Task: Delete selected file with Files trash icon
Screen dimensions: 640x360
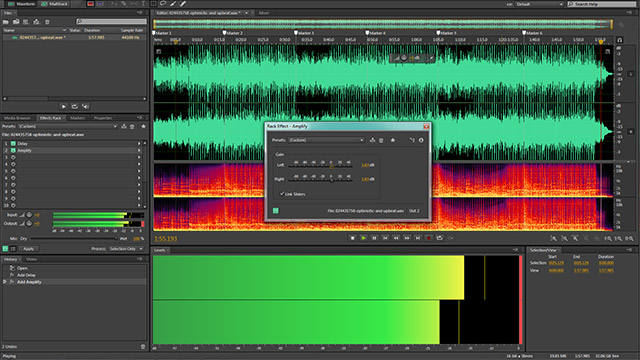Action: 47,22
